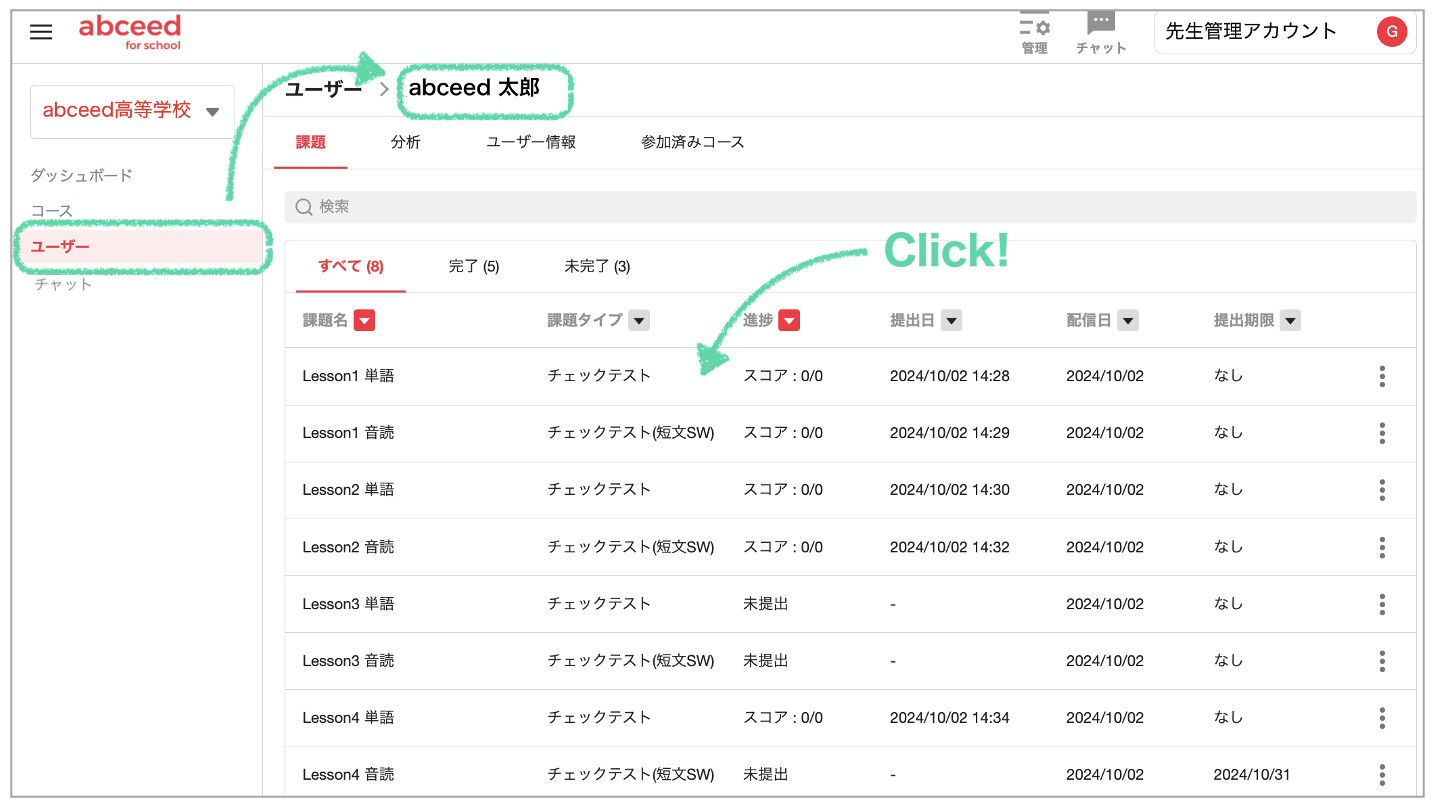Sort by 進捗 column arrow

[x=789, y=321]
